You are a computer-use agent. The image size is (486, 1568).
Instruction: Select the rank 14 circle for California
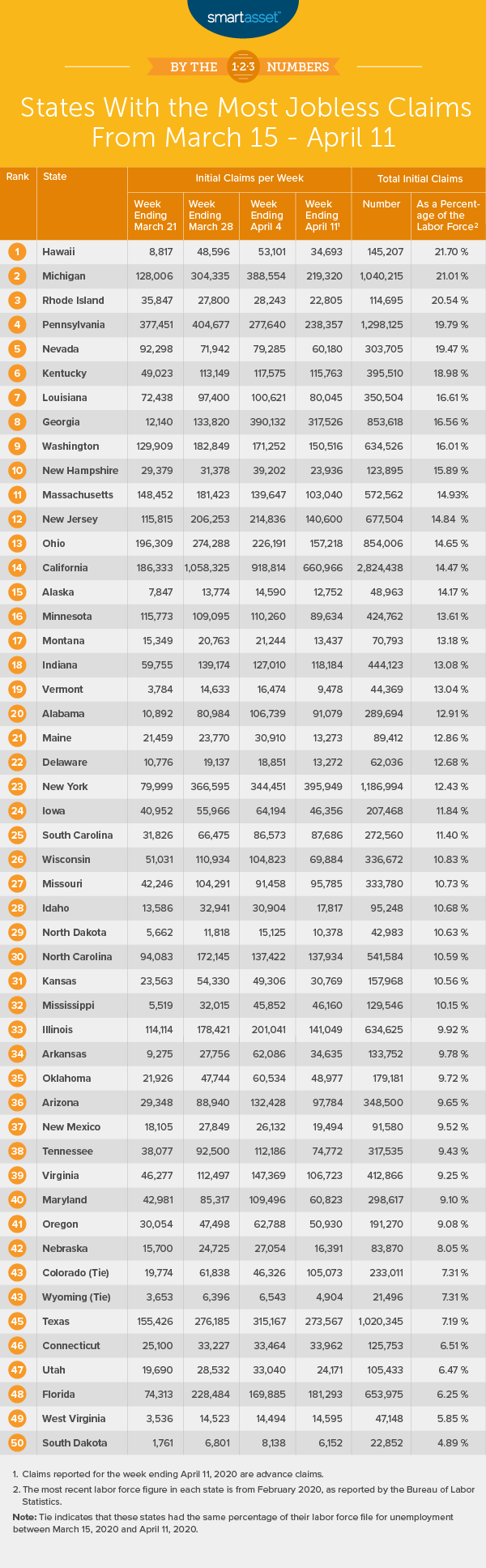pos(18,568)
